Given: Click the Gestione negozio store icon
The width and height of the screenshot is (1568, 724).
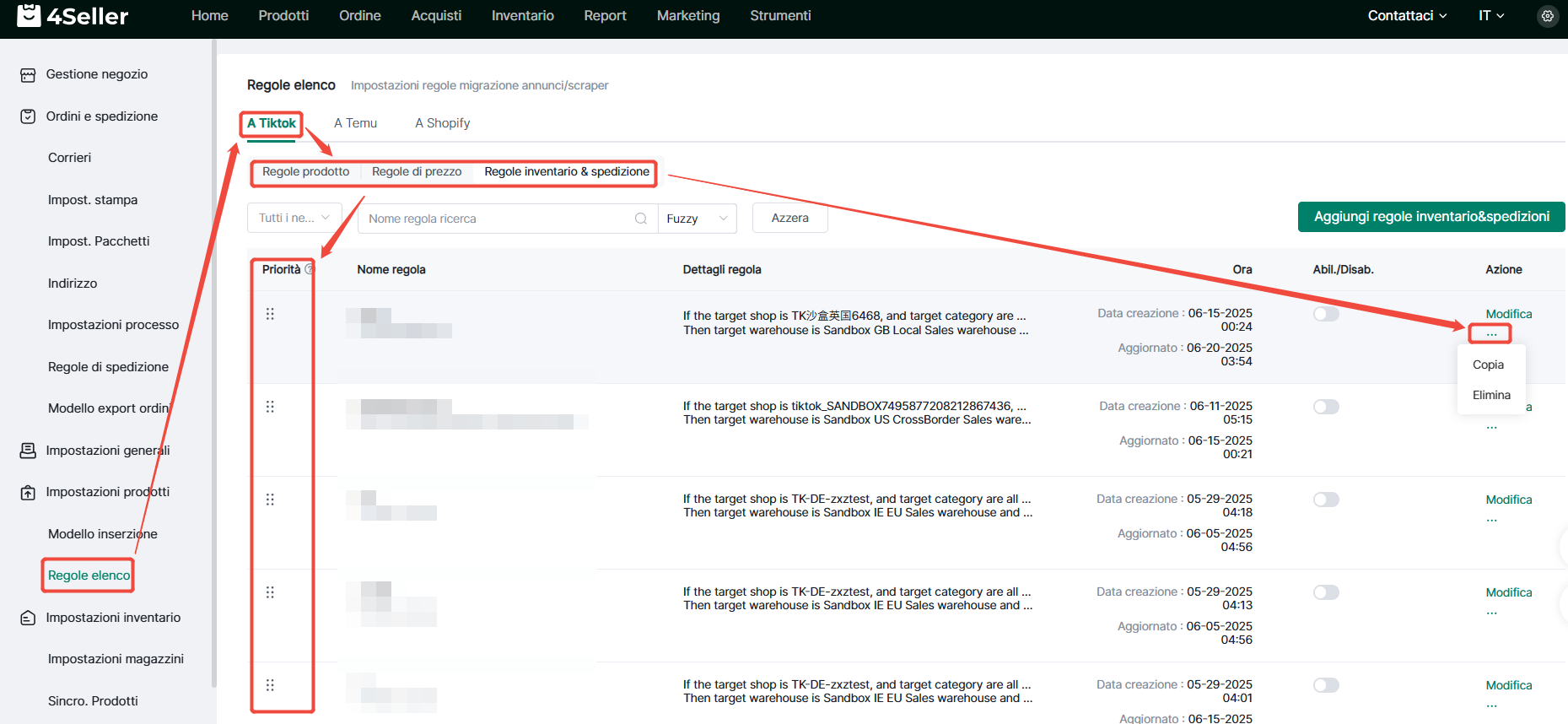Looking at the screenshot, I should tap(28, 75).
